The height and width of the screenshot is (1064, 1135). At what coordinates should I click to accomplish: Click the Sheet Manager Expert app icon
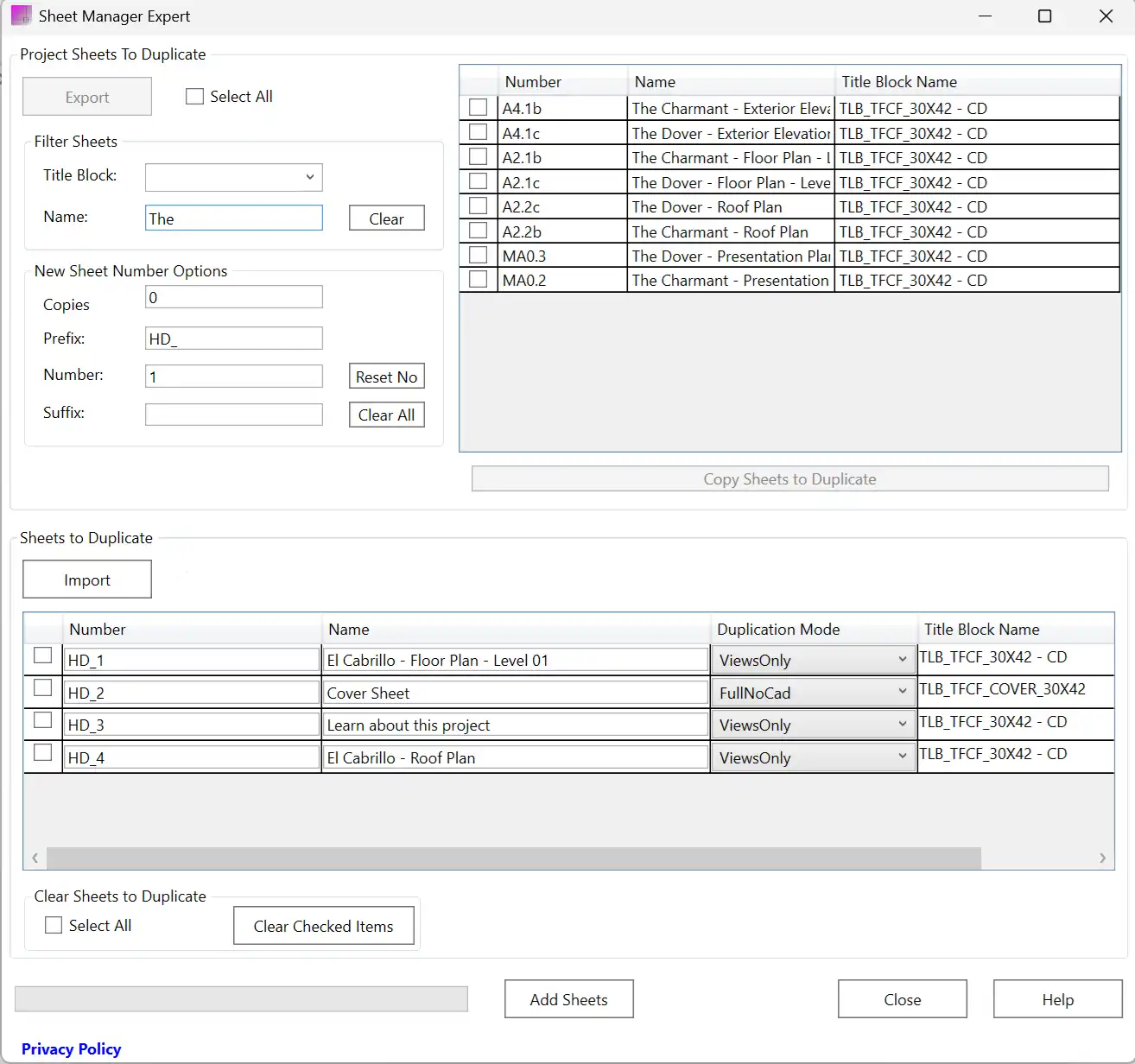click(x=21, y=16)
